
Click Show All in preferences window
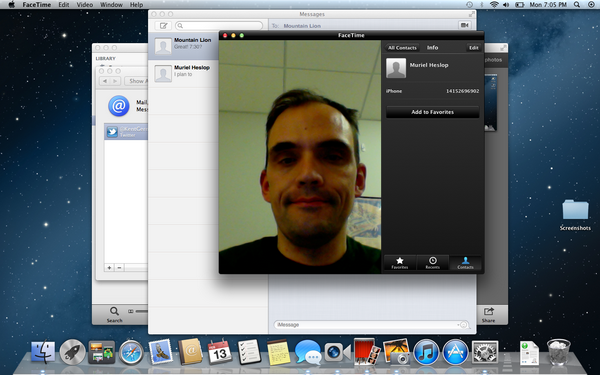pos(136,81)
